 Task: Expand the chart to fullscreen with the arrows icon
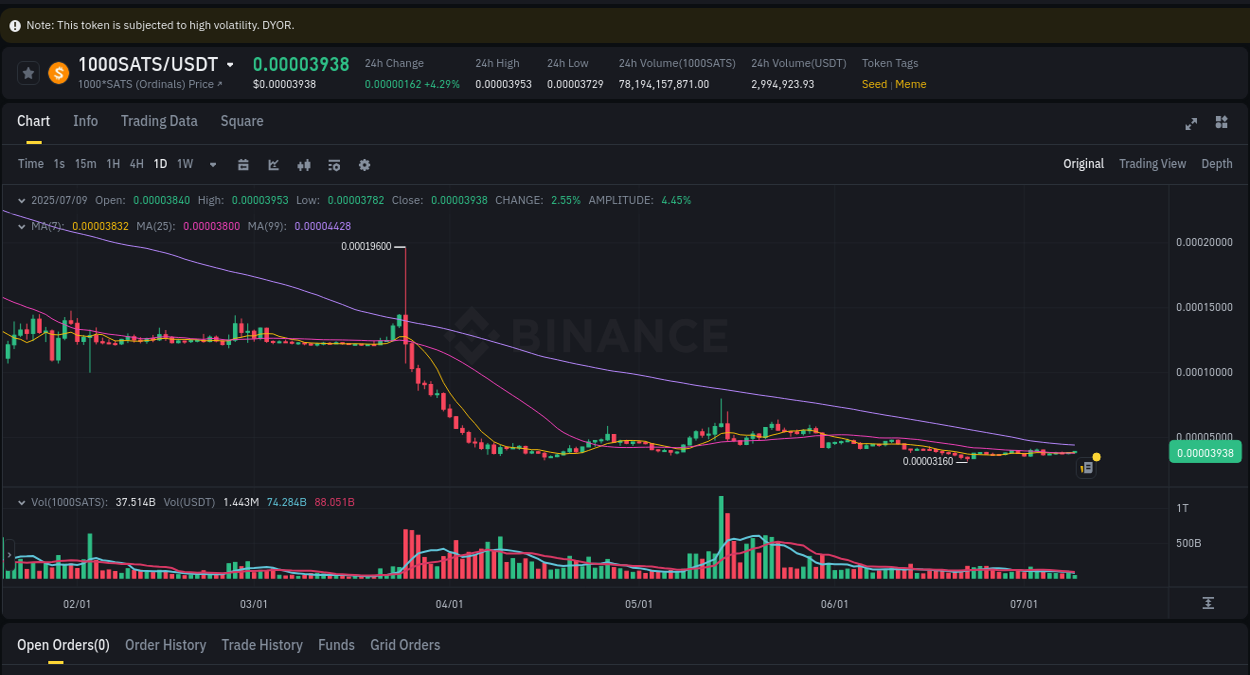[1191, 124]
